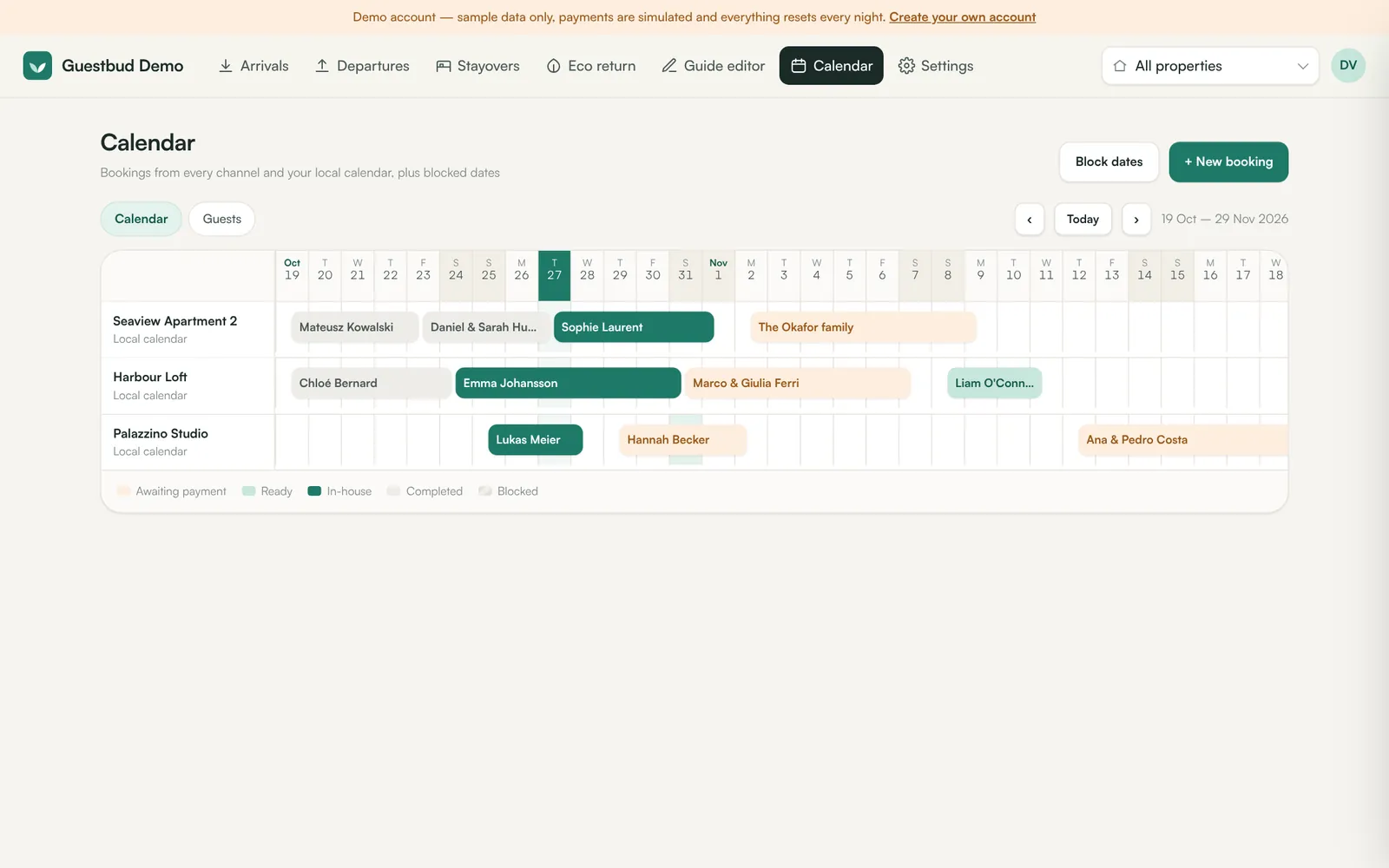Click the Eco return clock icon
The width and height of the screenshot is (1389, 868).
point(554,66)
